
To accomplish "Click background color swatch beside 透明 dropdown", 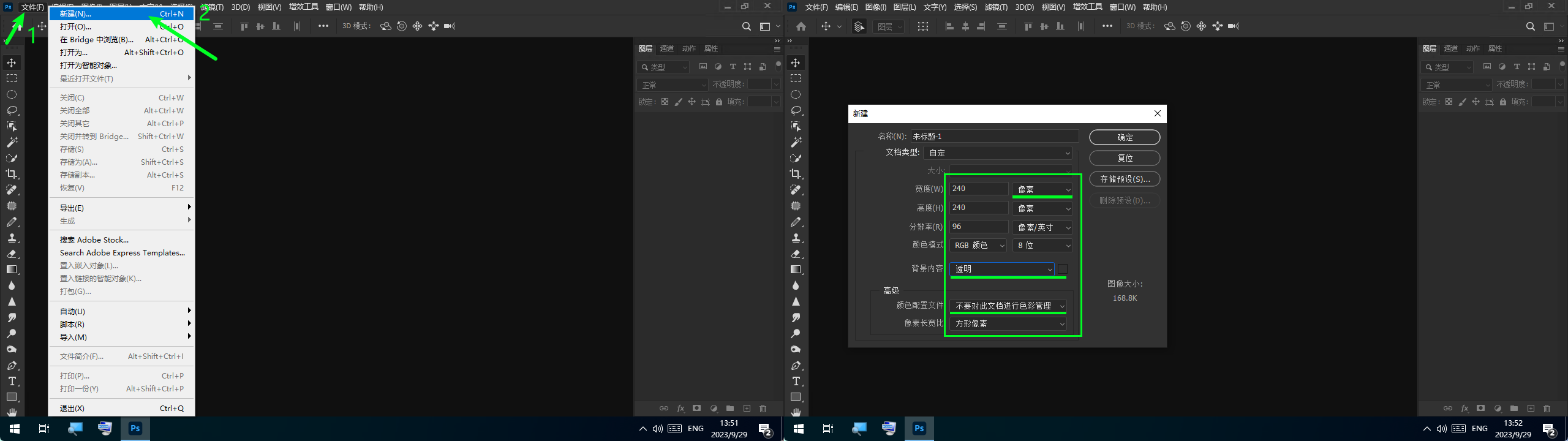I will click(1063, 269).
